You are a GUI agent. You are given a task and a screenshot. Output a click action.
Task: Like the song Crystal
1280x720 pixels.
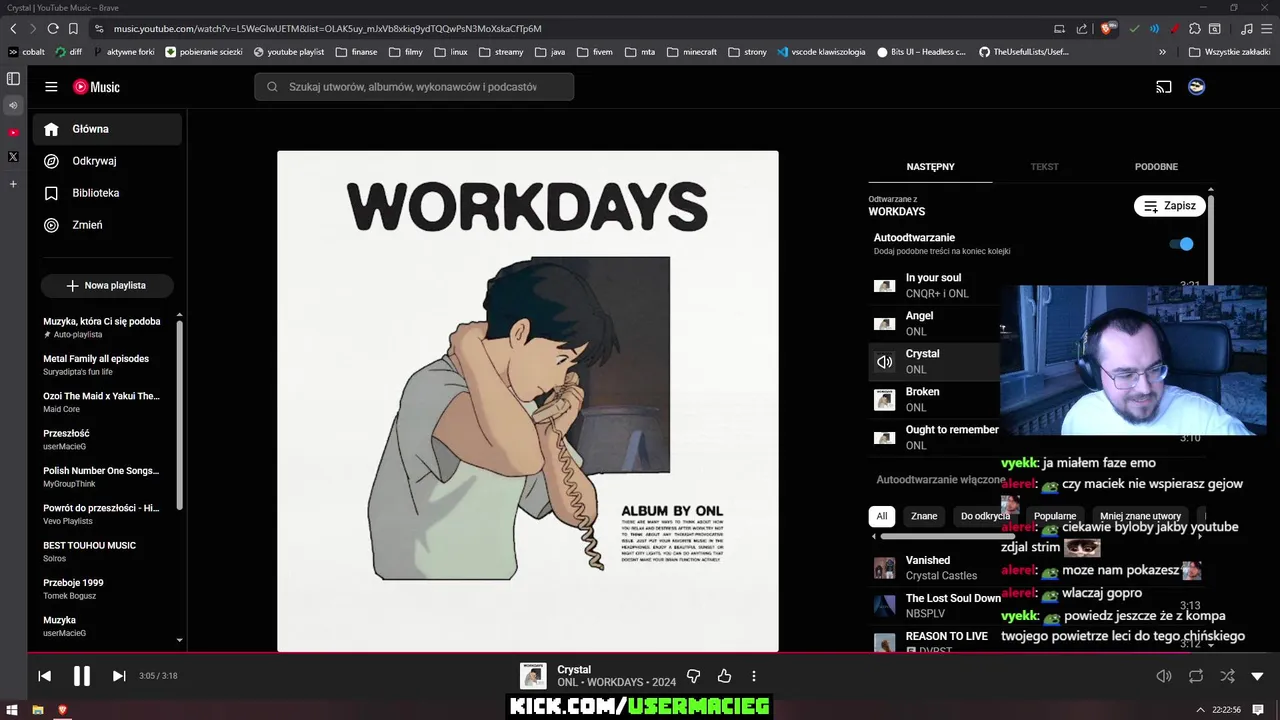(724, 676)
